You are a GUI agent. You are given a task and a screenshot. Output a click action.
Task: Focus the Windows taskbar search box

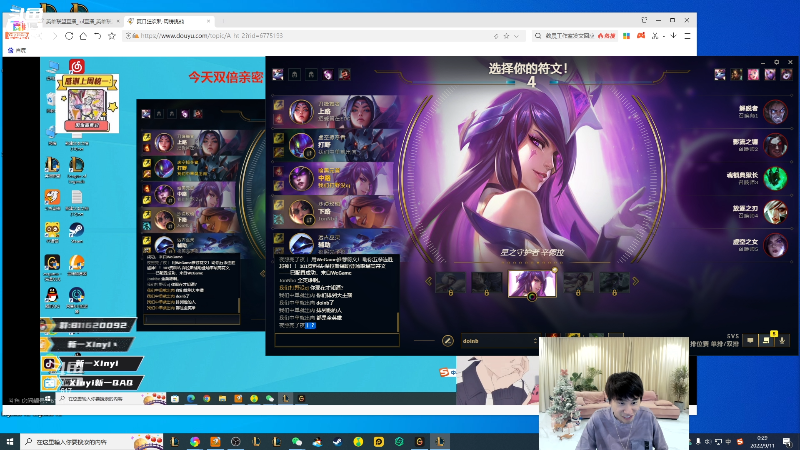pos(92,441)
